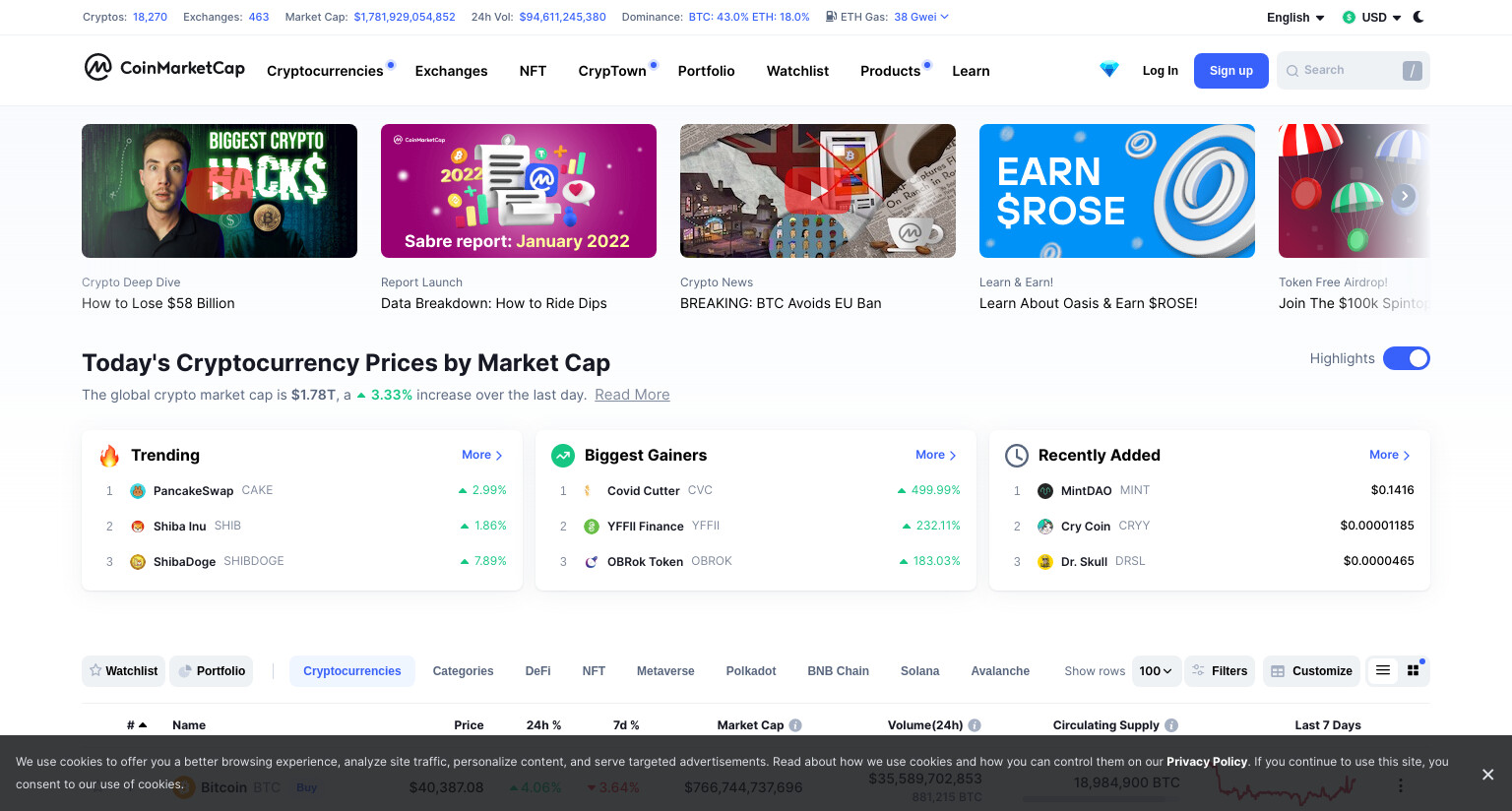Image resolution: width=1512 pixels, height=811 pixels.
Task: Open the English language dropdown
Action: click(1295, 18)
